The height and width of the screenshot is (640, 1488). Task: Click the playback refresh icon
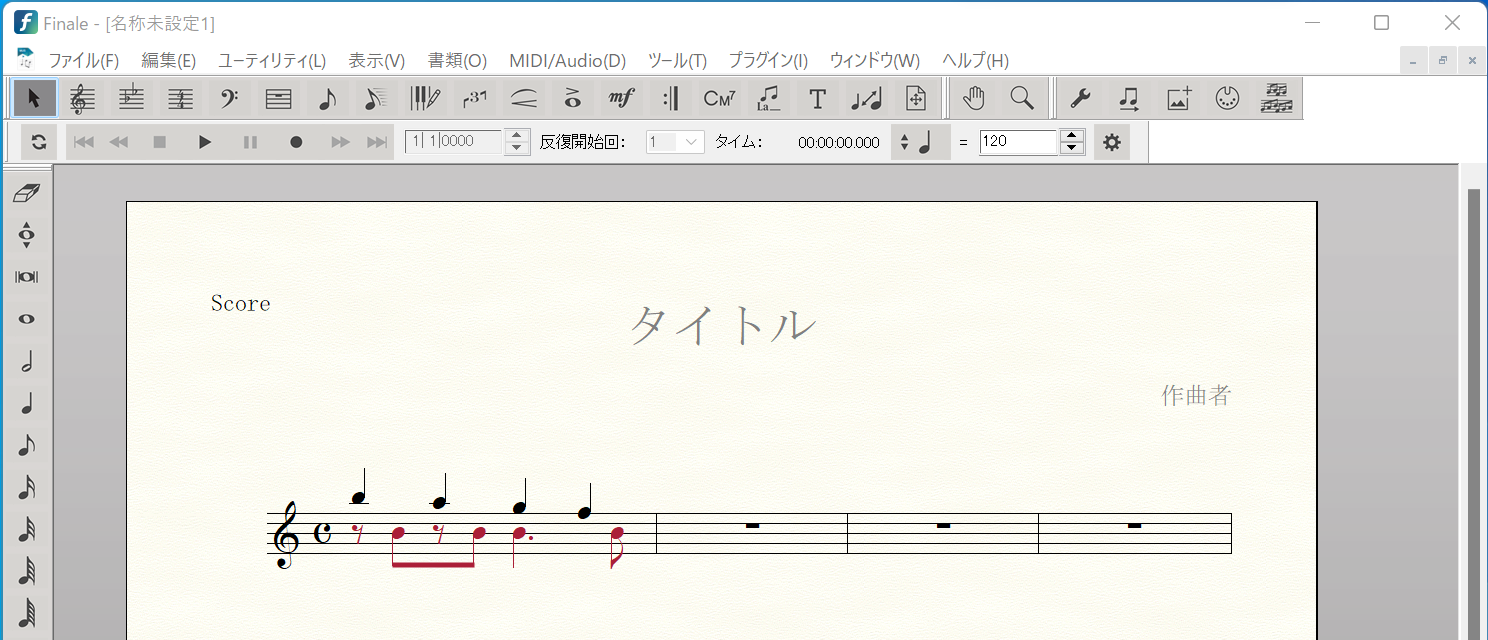pyautogui.click(x=38, y=142)
